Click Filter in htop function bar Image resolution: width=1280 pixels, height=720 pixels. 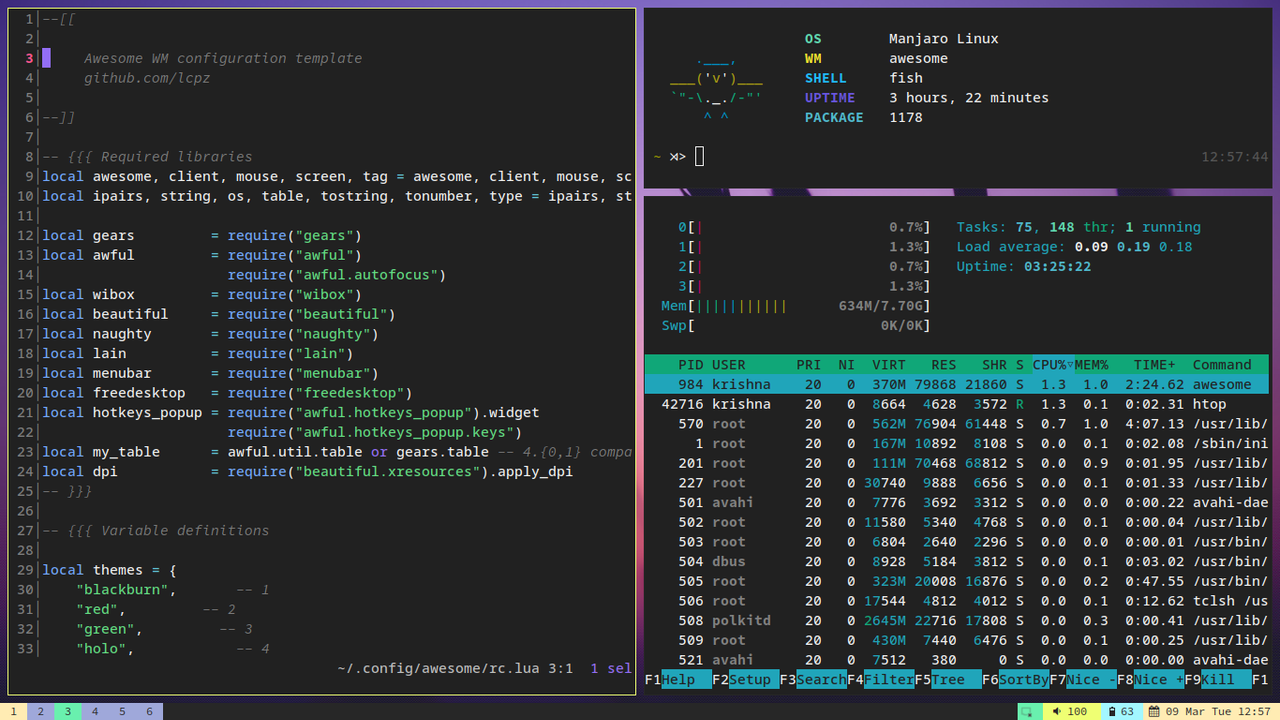pyautogui.click(x=889, y=680)
